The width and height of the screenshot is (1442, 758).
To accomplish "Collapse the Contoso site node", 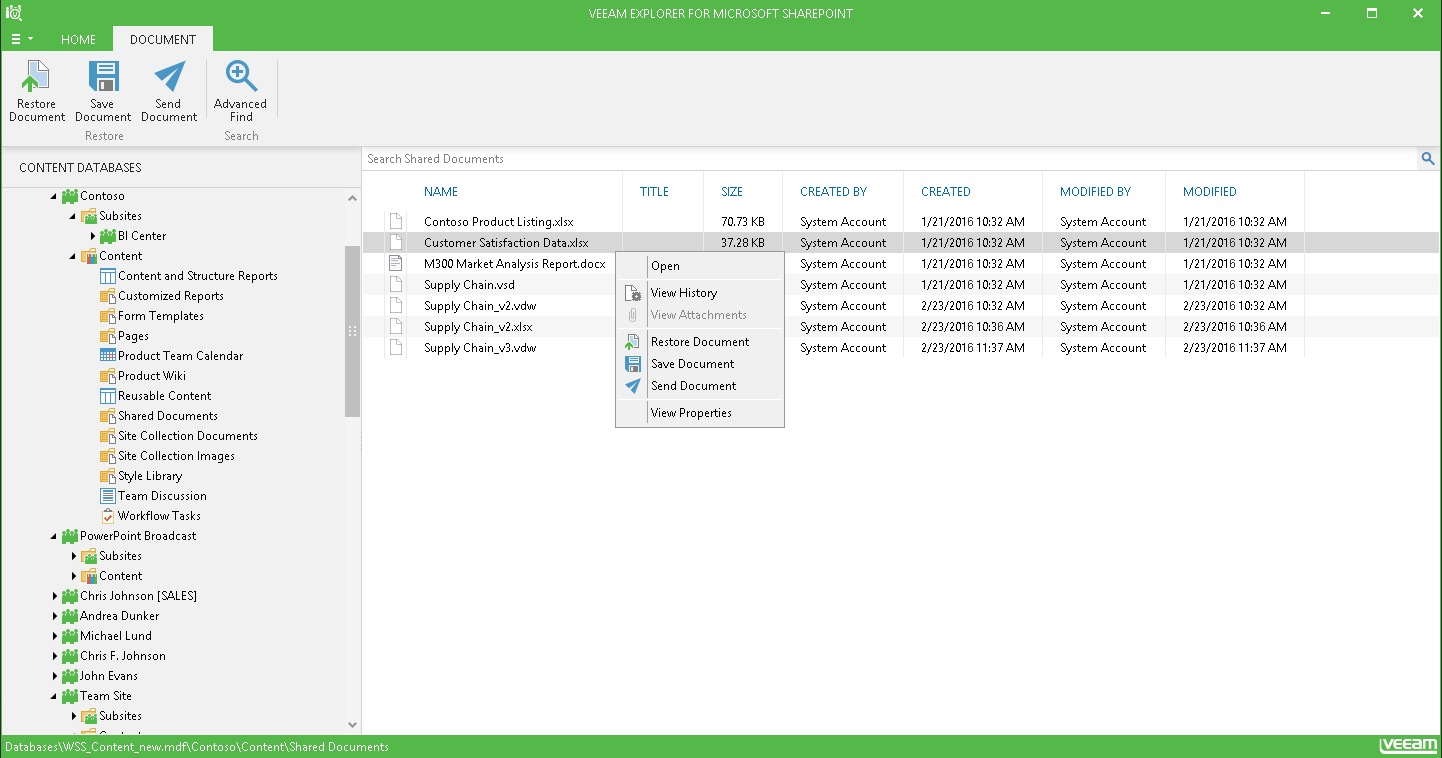I will tap(54, 196).
